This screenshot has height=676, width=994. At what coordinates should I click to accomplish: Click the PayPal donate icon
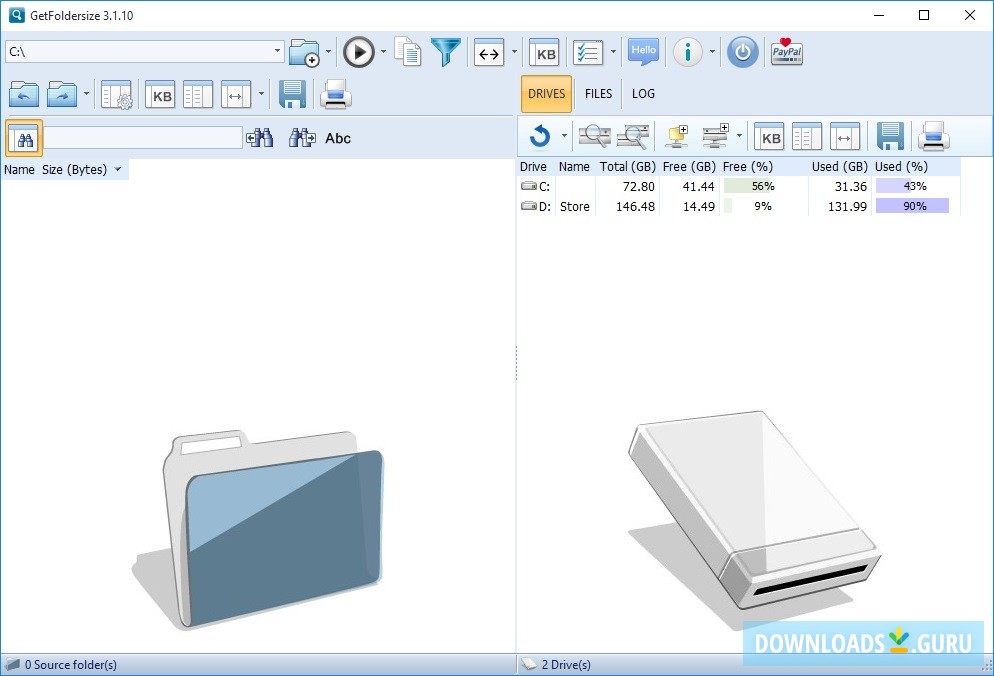click(x=787, y=51)
